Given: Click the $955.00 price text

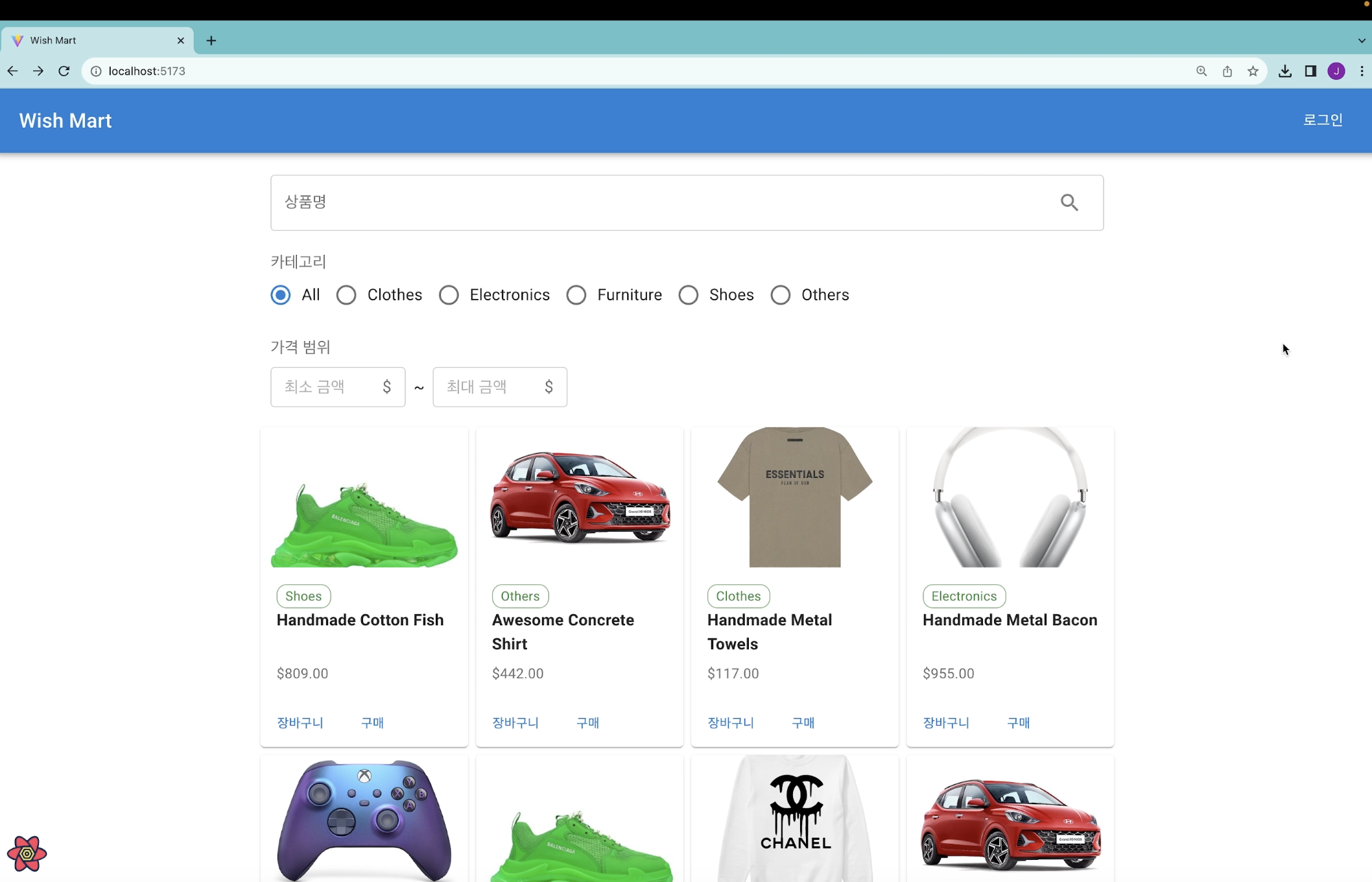Looking at the screenshot, I should coord(948,673).
